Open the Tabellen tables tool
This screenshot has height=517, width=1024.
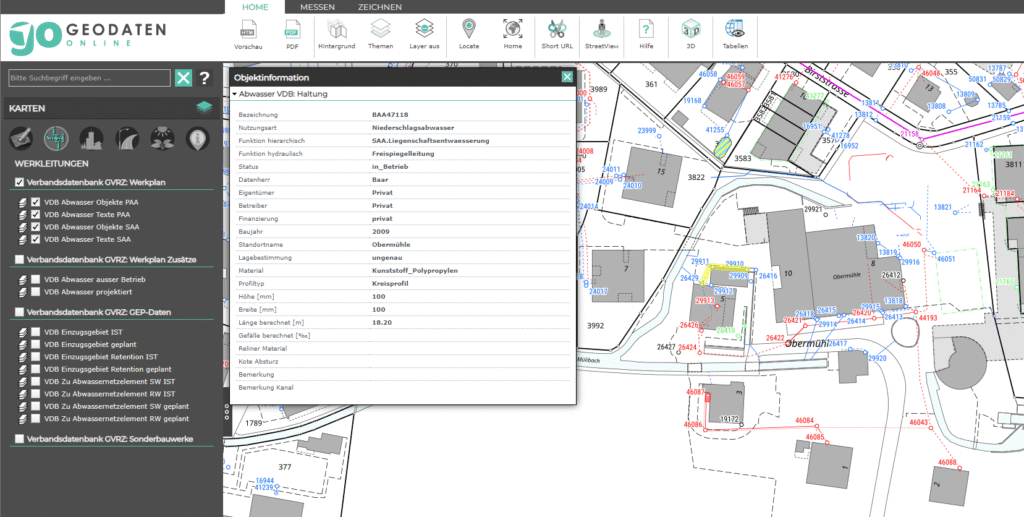pyautogui.click(x=735, y=31)
